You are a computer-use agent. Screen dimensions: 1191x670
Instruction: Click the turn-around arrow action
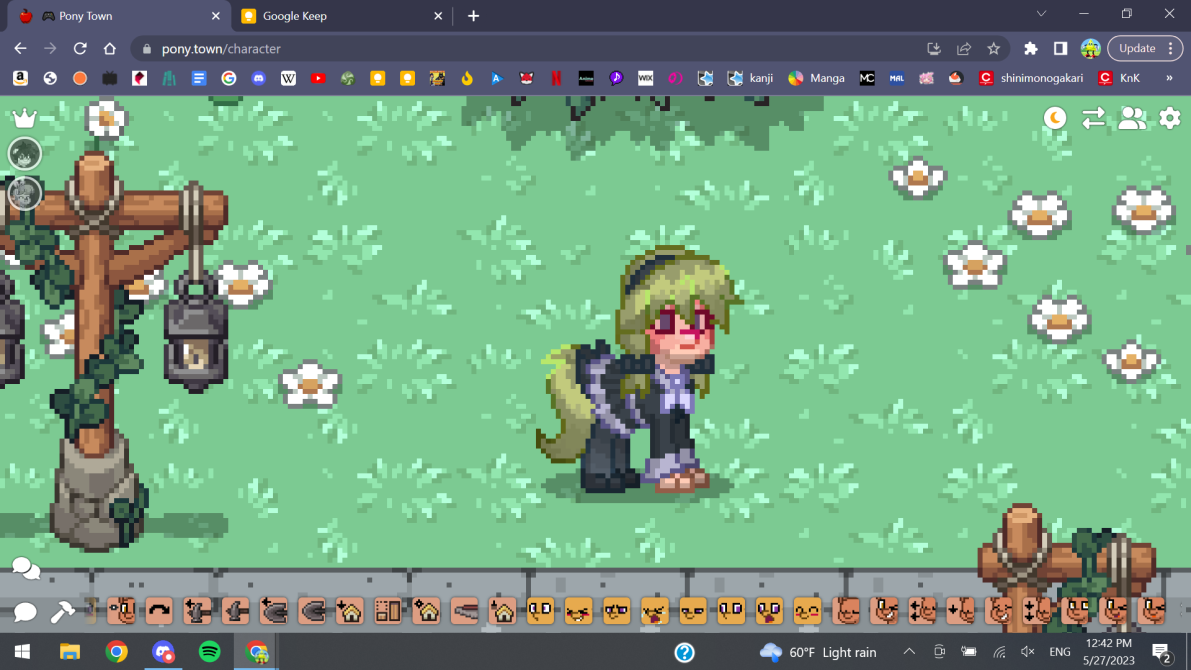(159, 610)
